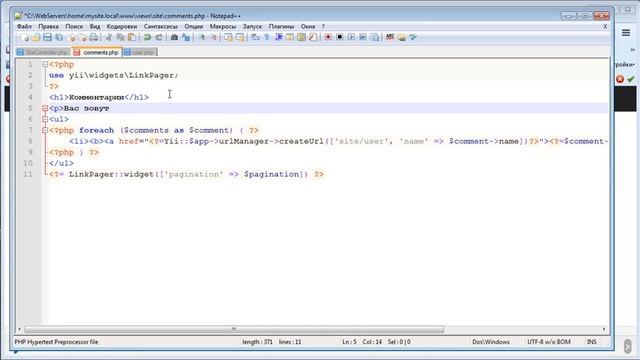Cut selection using the scissors icon
Screen dimensions: 640x360
109,38
